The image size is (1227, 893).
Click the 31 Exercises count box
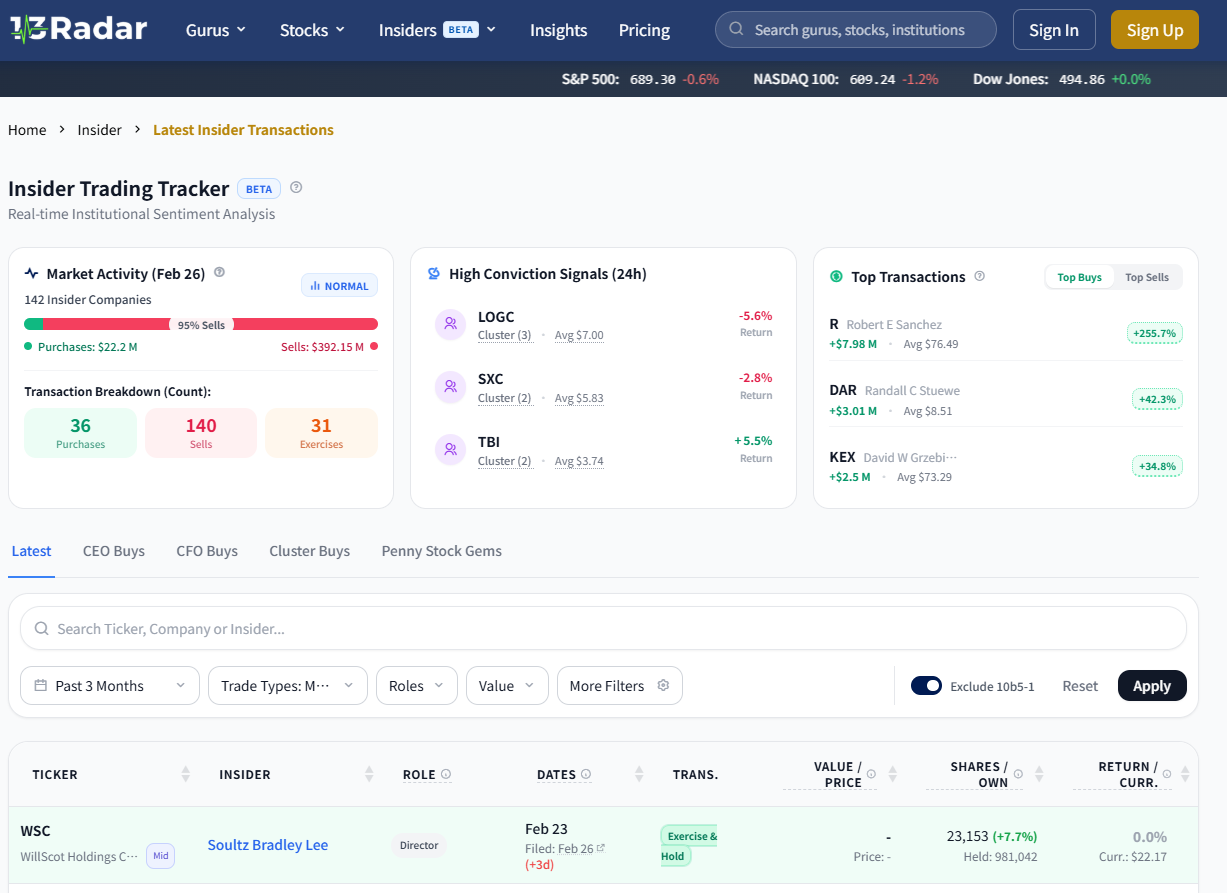(x=321, y=433)
